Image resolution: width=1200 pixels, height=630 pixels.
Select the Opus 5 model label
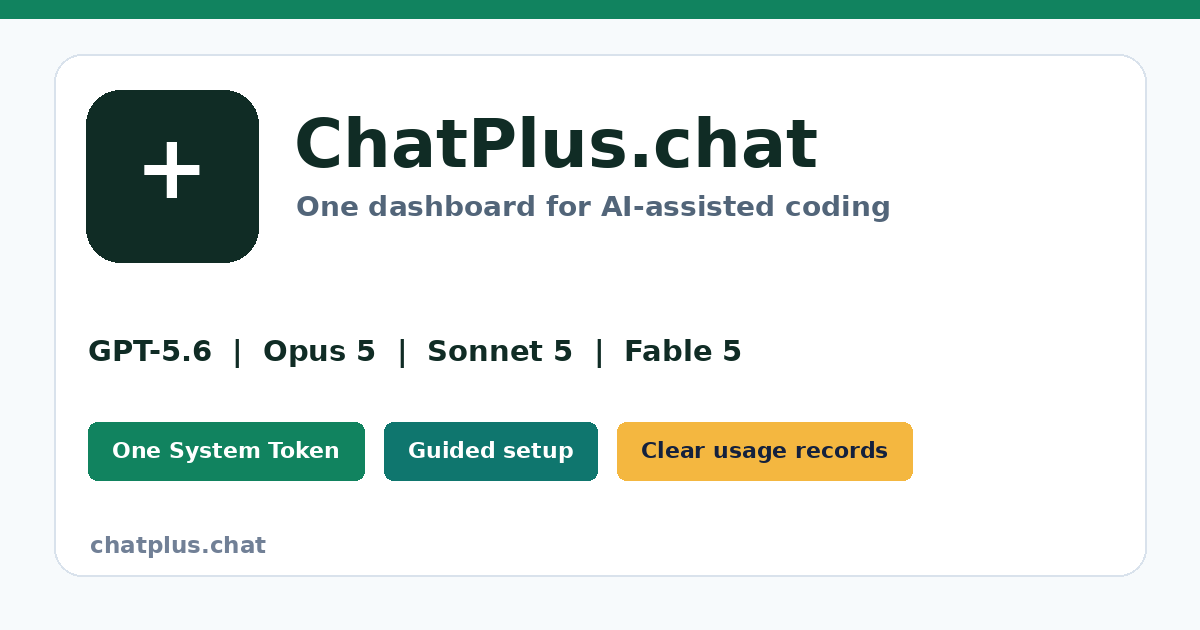point(319,352)
